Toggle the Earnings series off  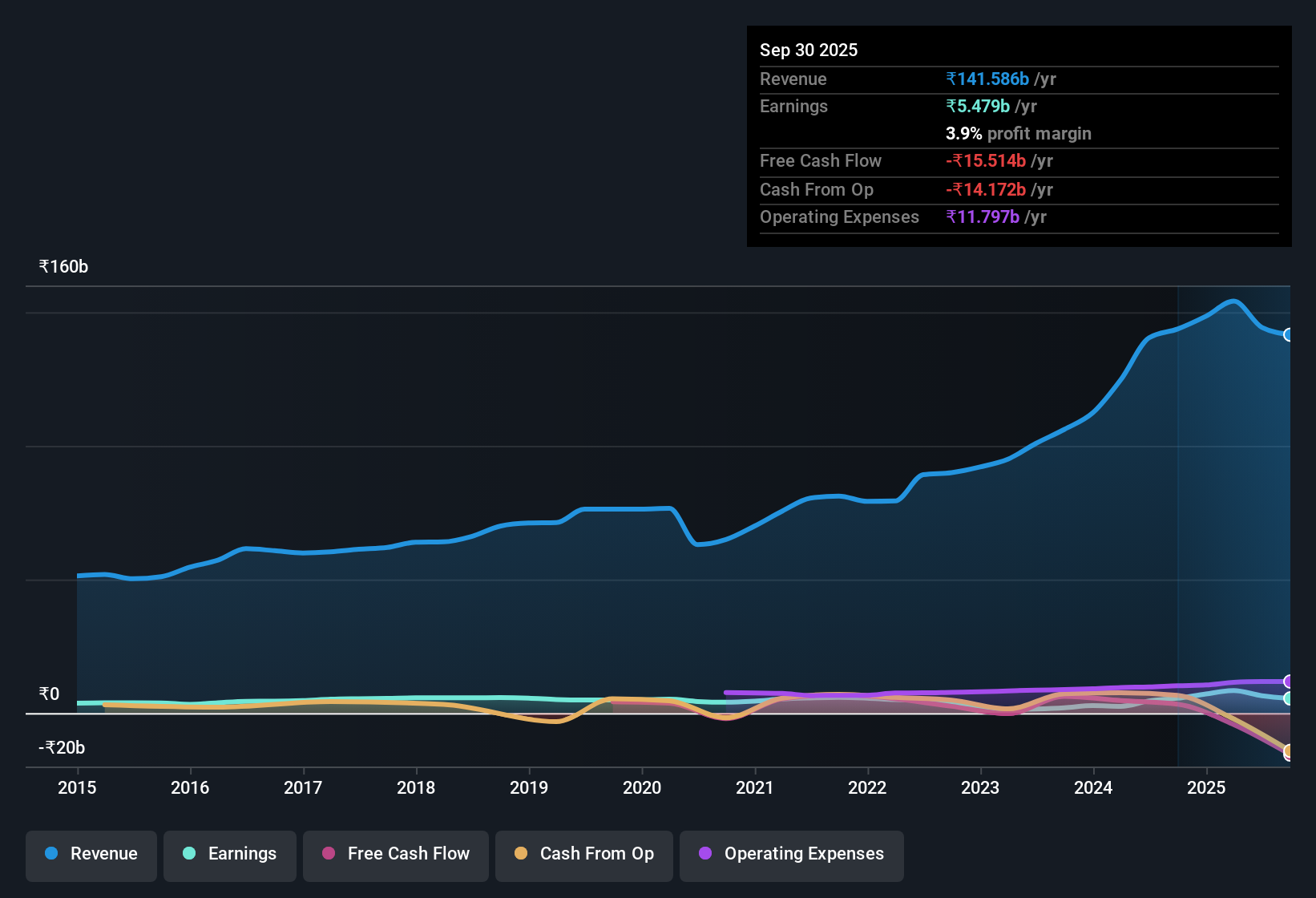[x=229, y=854]
